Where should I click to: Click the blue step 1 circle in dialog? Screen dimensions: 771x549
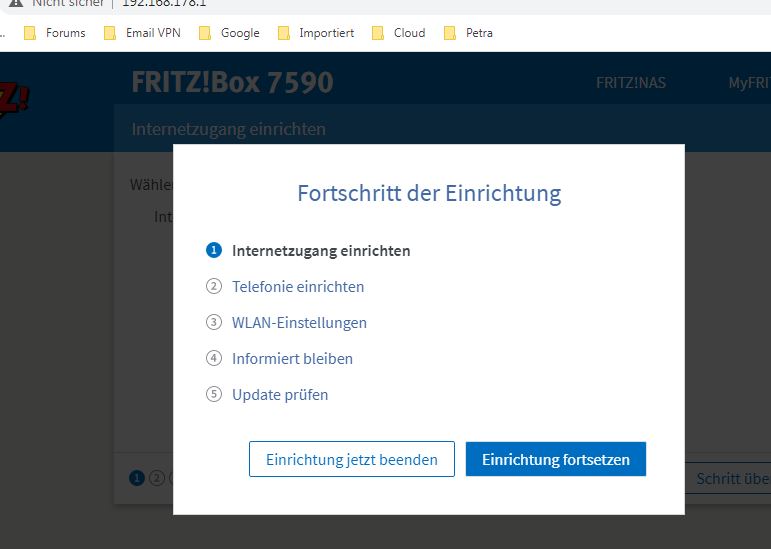(x=214, y=250)
